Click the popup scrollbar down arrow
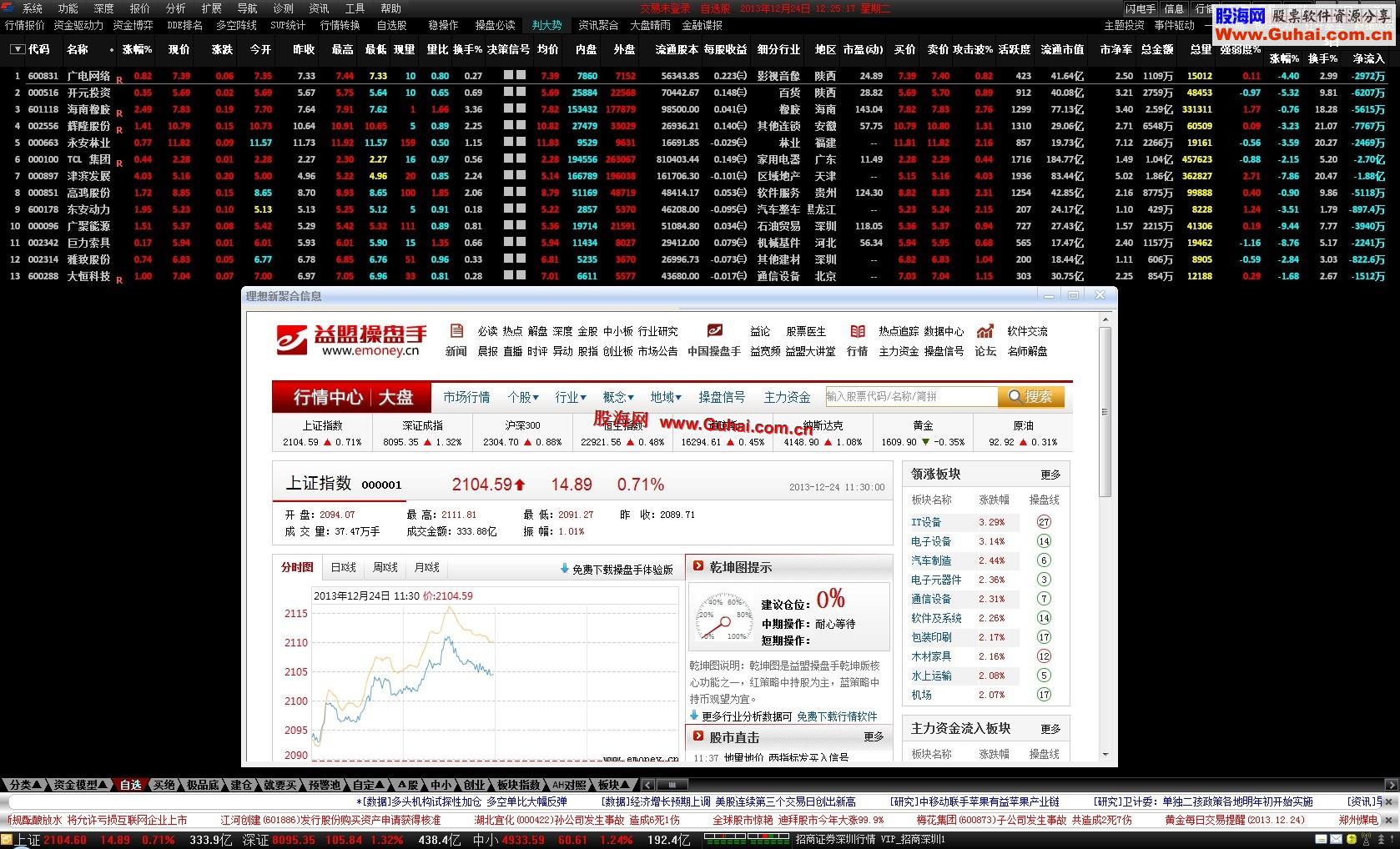The width and height of the screenshot is (1400, 849). [x=1105, y=755]
